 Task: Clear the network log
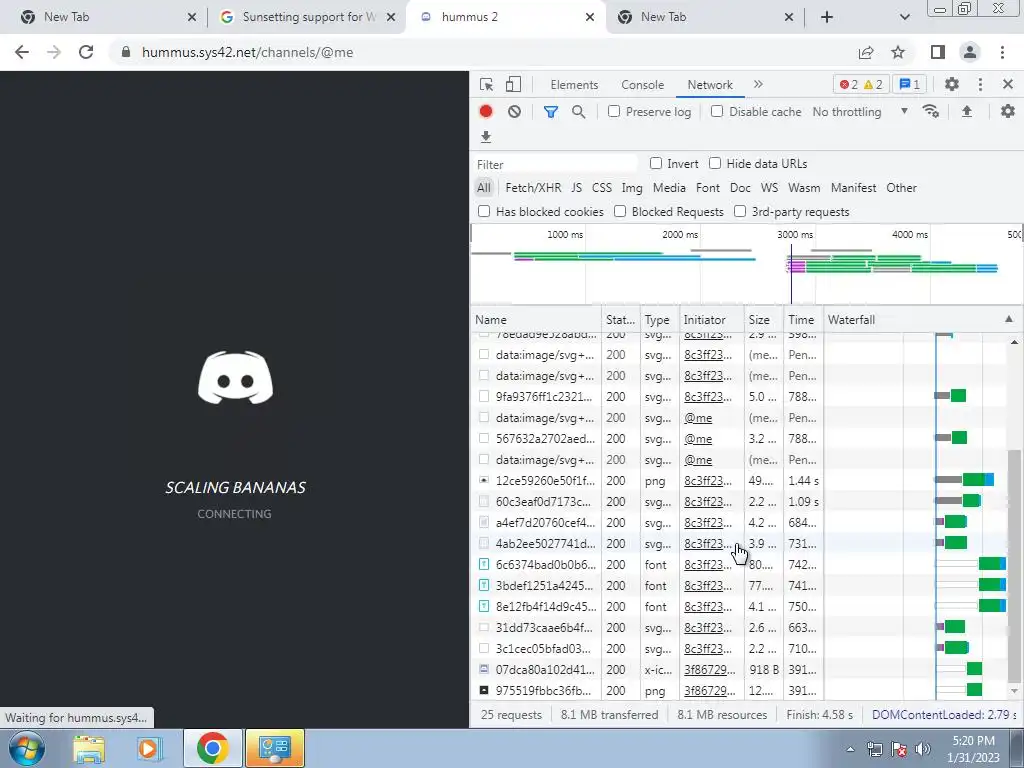coord(515,112)
